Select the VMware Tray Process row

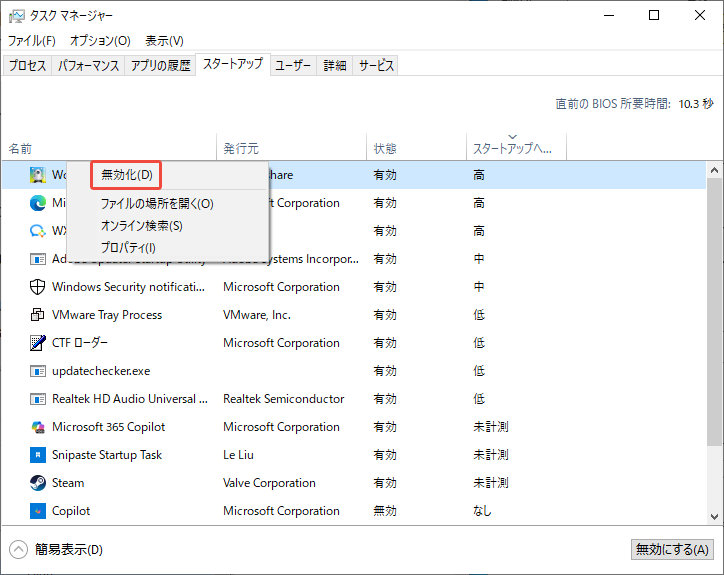point(354,315)
